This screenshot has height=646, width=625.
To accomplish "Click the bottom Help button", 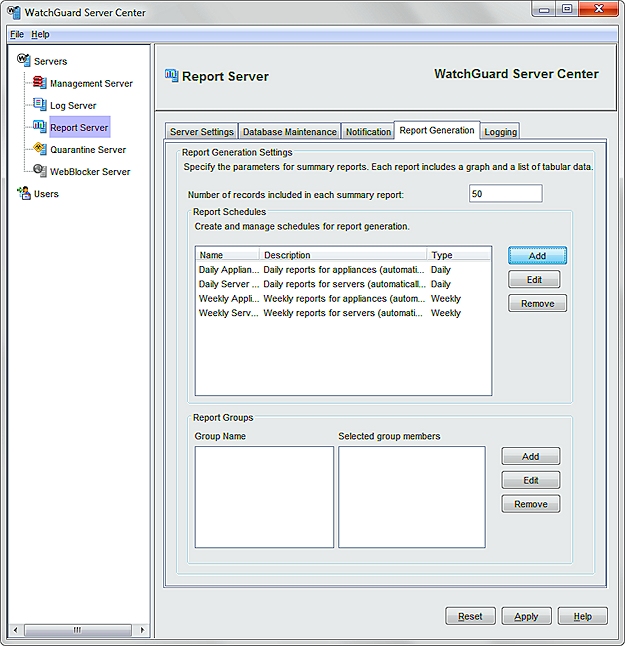I will tap(582, 616).
